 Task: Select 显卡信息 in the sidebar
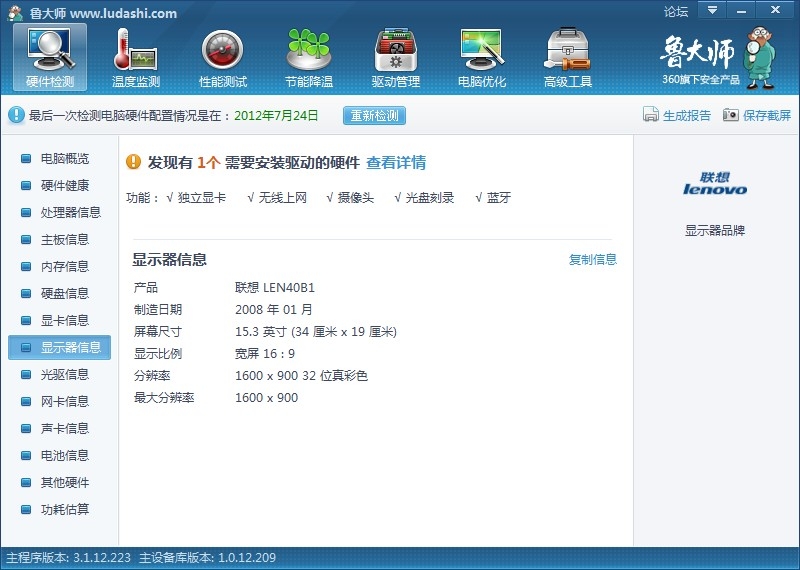click(x=64, y=320)
